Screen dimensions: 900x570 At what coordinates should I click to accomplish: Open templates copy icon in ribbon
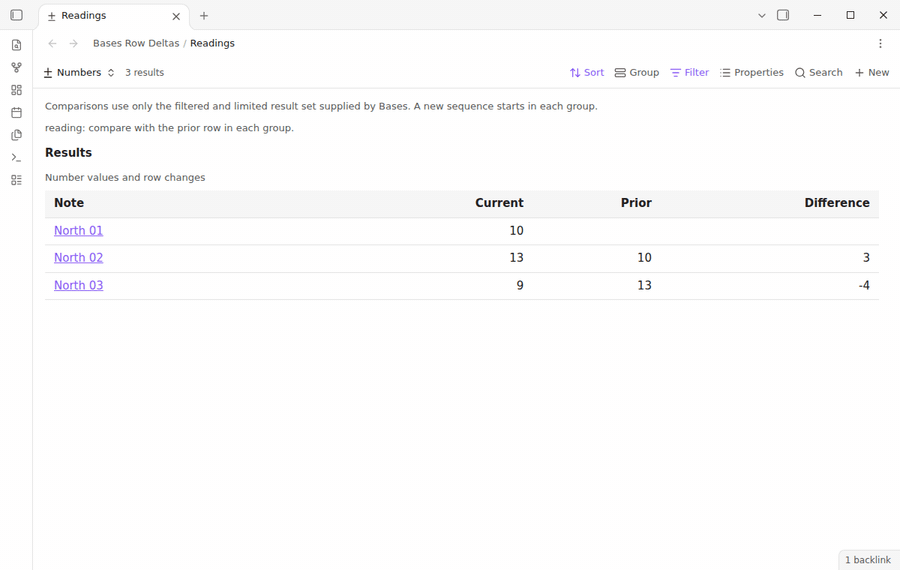point(17,135)
